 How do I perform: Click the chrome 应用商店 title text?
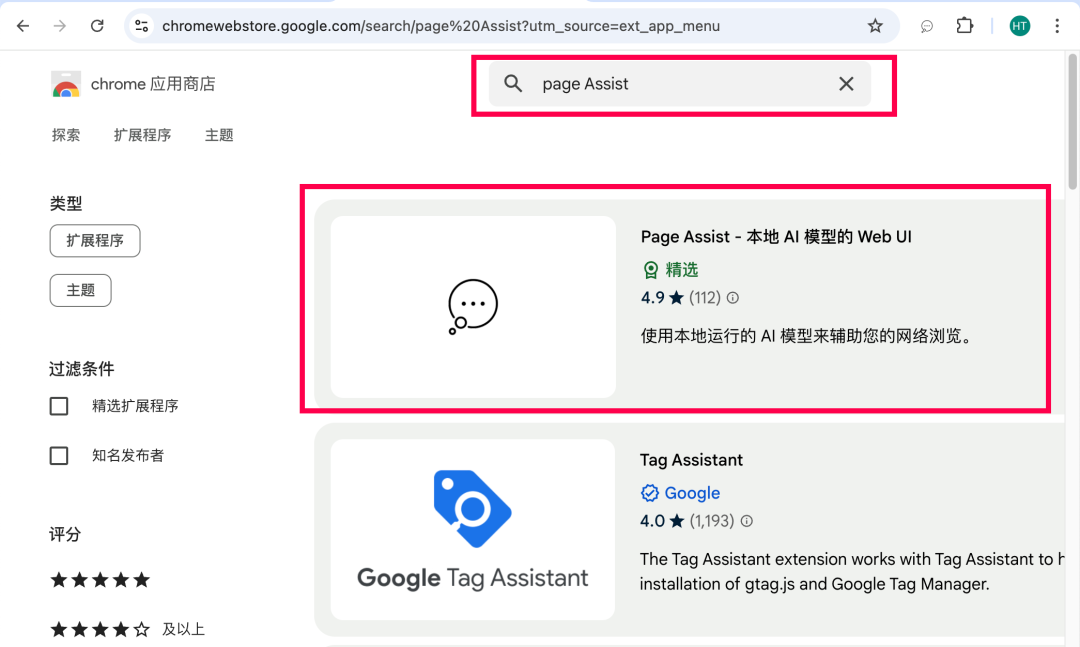pyautogui.click(x=153, y=84)
